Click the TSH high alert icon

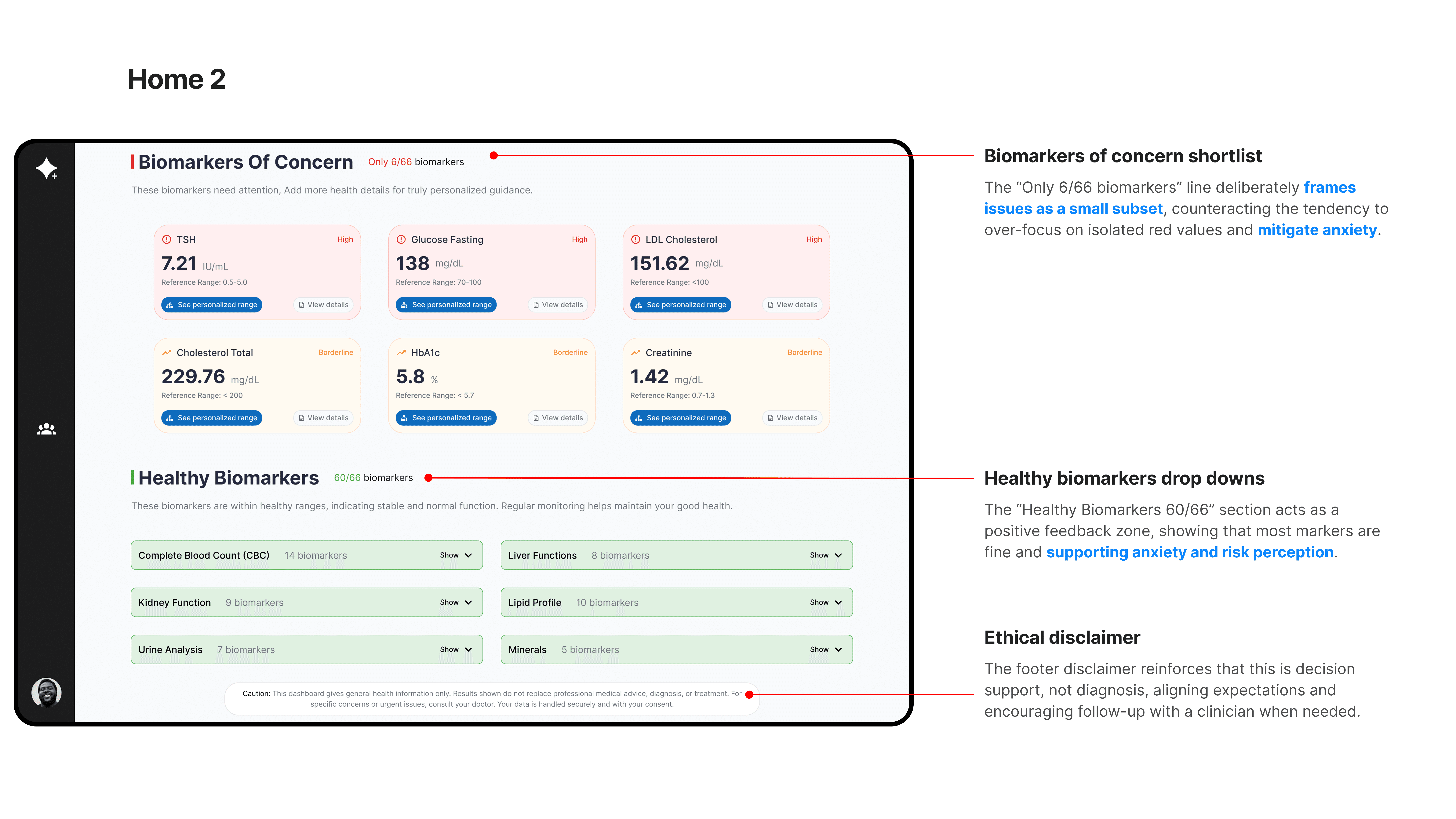click(167, 240)
